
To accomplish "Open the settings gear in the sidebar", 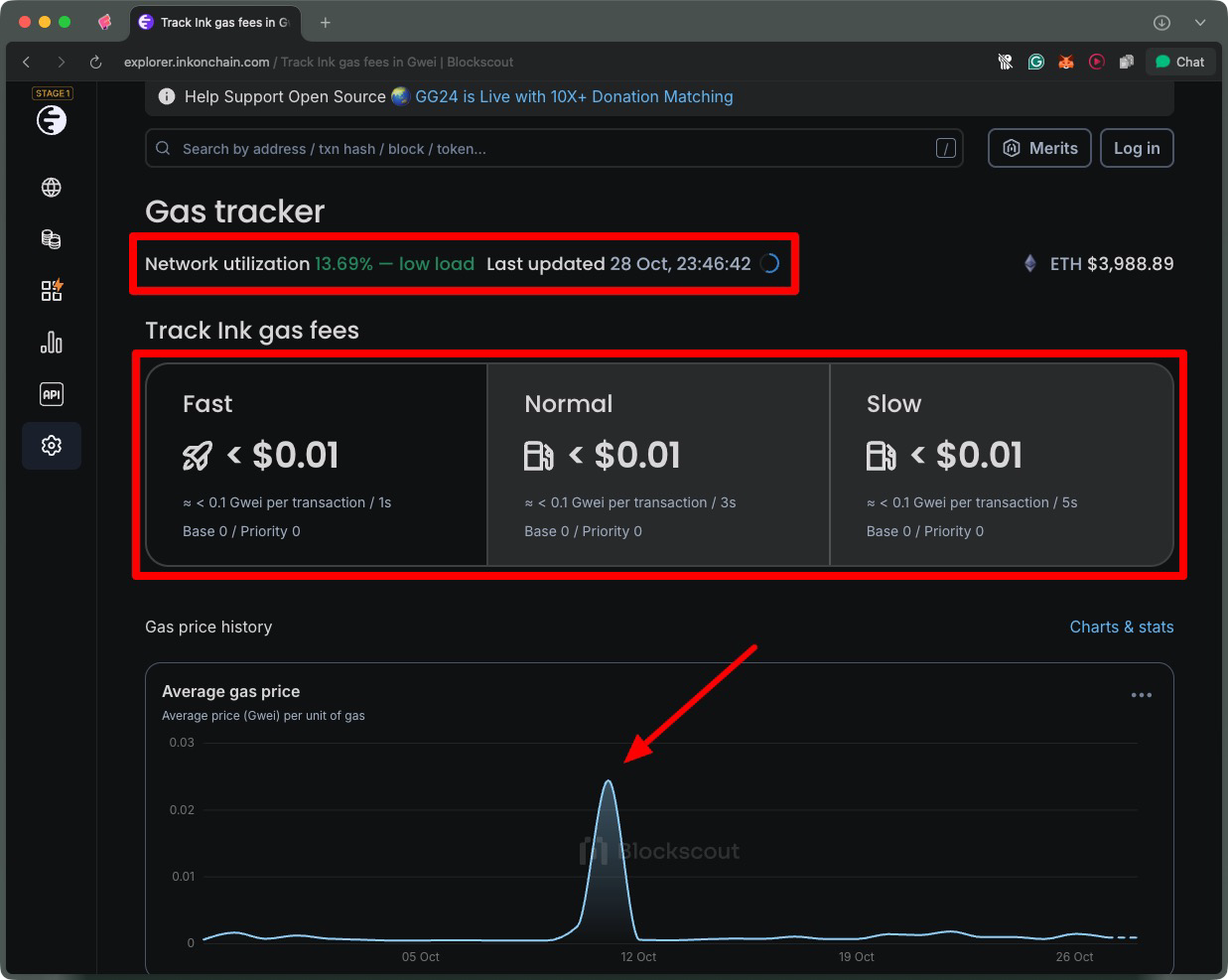I will 51,445.
